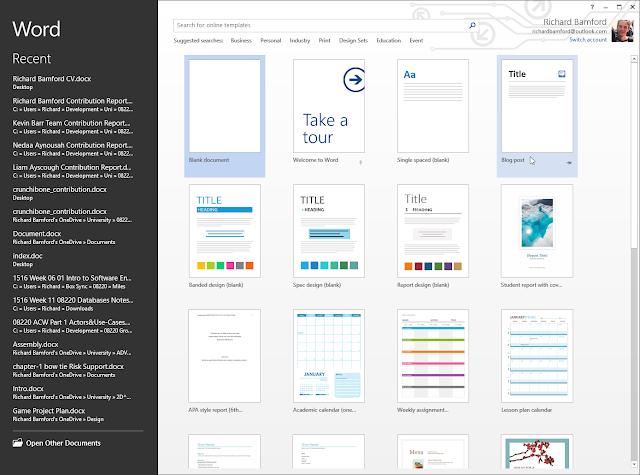
Task: Open the APA style report template
Action: (224, 356)
